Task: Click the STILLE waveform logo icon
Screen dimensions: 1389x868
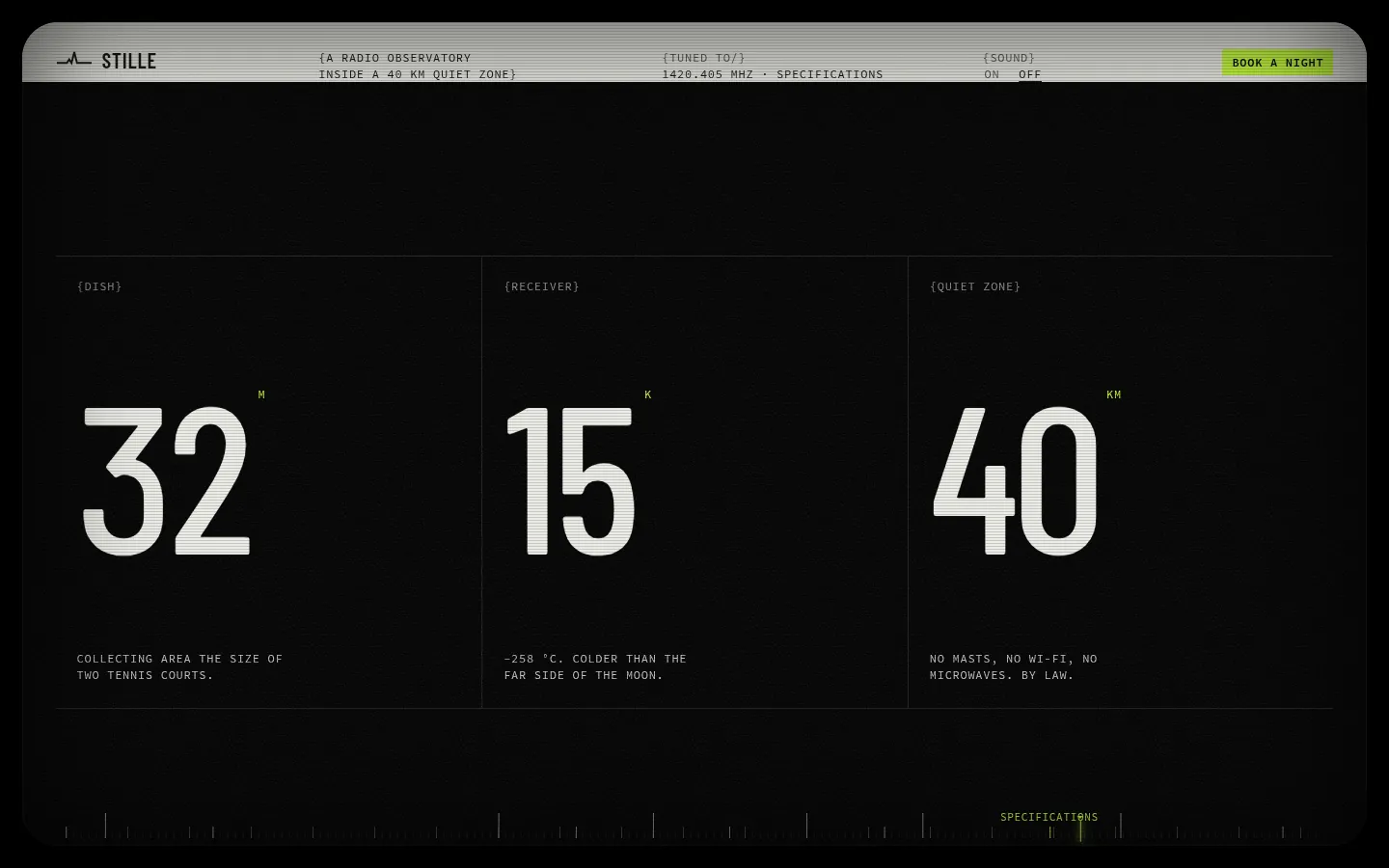Action: click(x=74, y=61)
